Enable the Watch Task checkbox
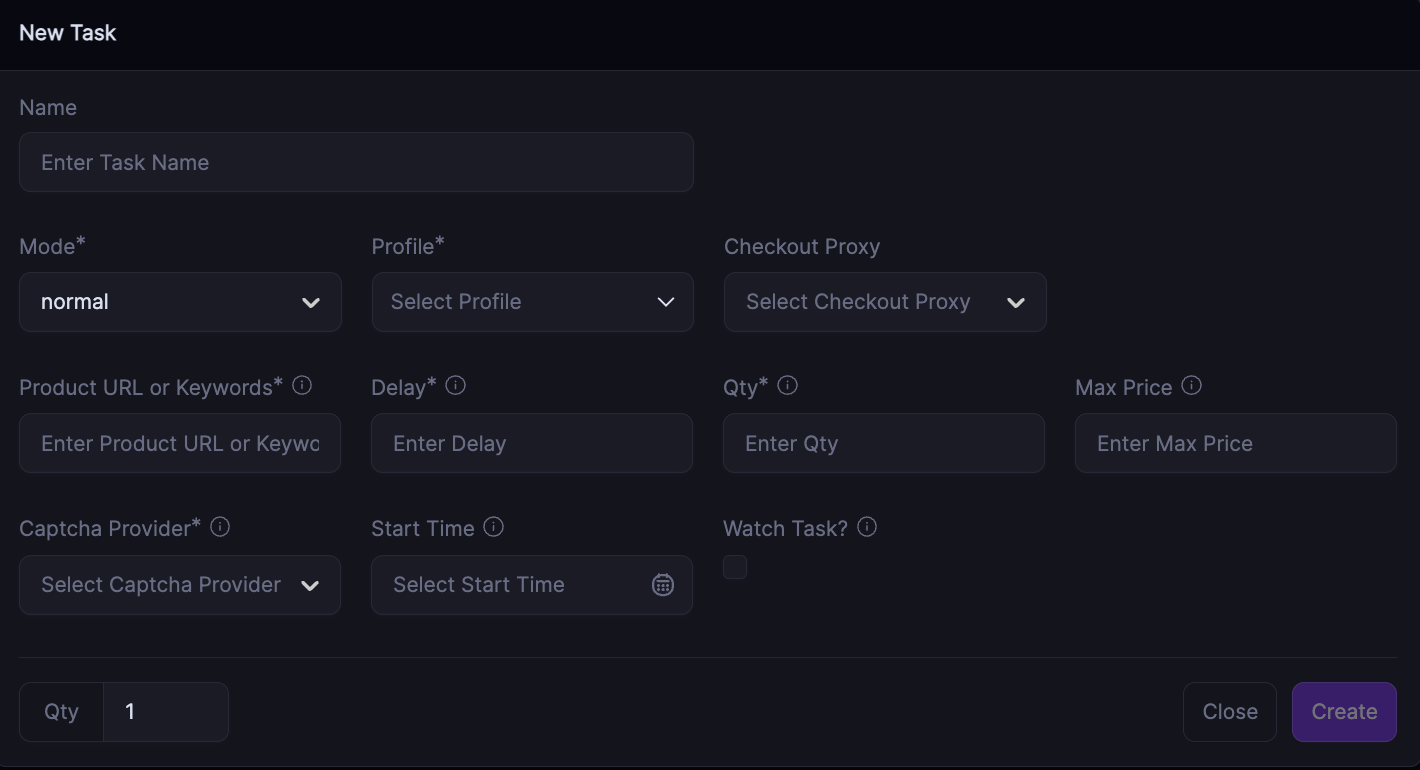 coord(735,568)
